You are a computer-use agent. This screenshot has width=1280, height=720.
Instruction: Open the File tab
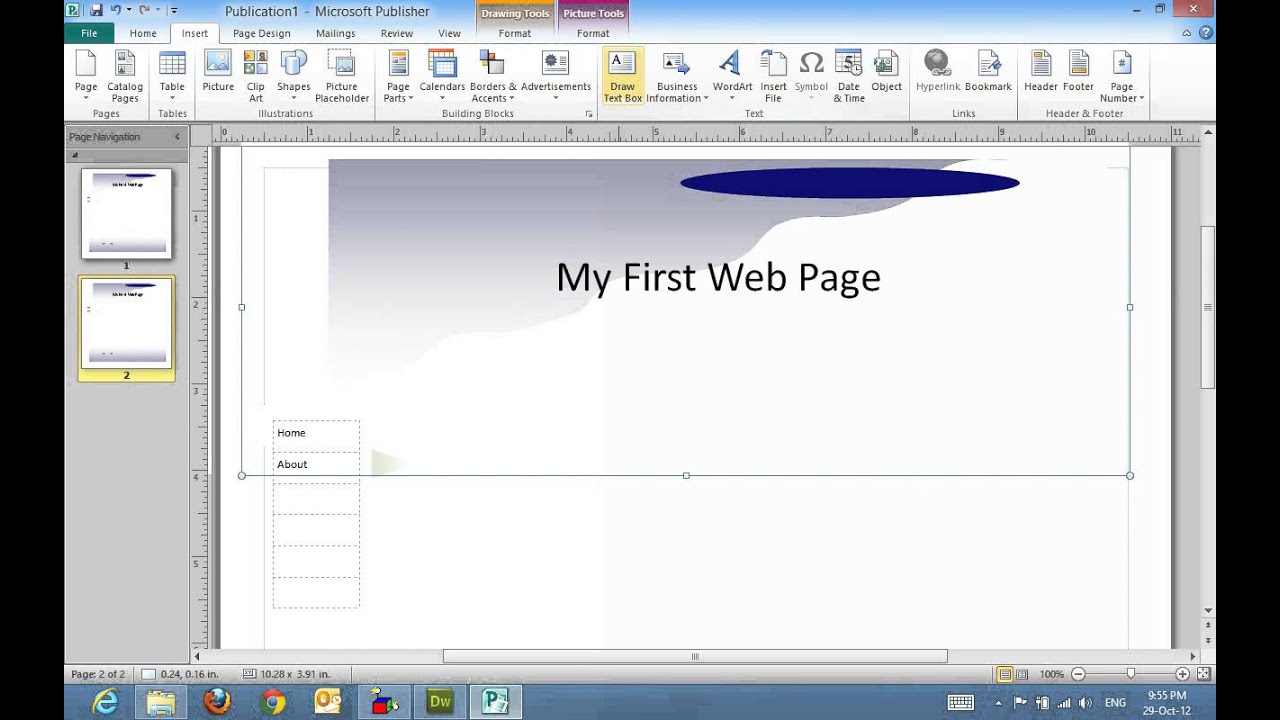[x=89, y=33]
